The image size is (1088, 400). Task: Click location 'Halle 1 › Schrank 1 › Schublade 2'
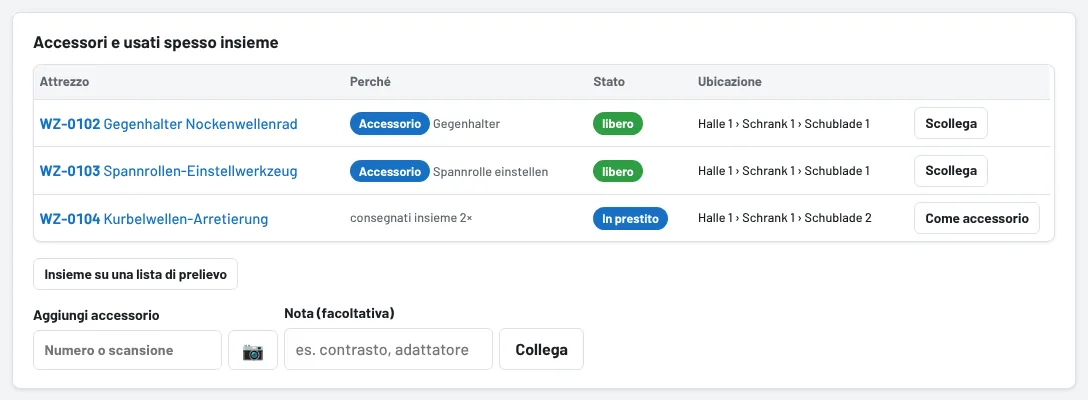(785, 218)
